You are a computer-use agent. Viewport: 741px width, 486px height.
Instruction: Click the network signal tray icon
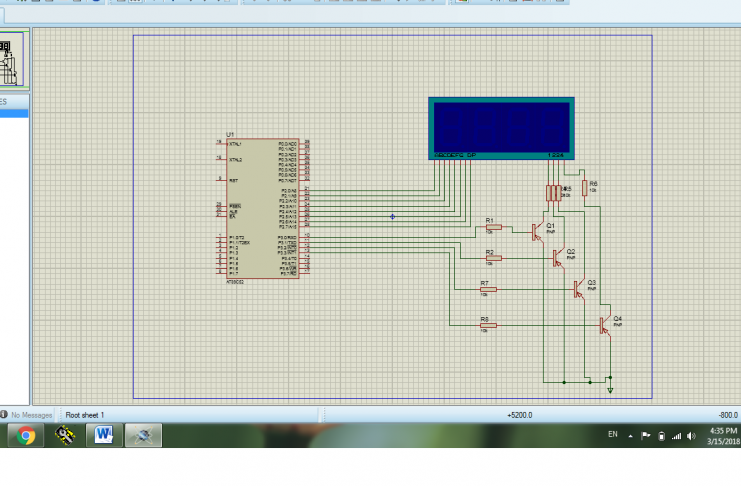coord(676,436)
